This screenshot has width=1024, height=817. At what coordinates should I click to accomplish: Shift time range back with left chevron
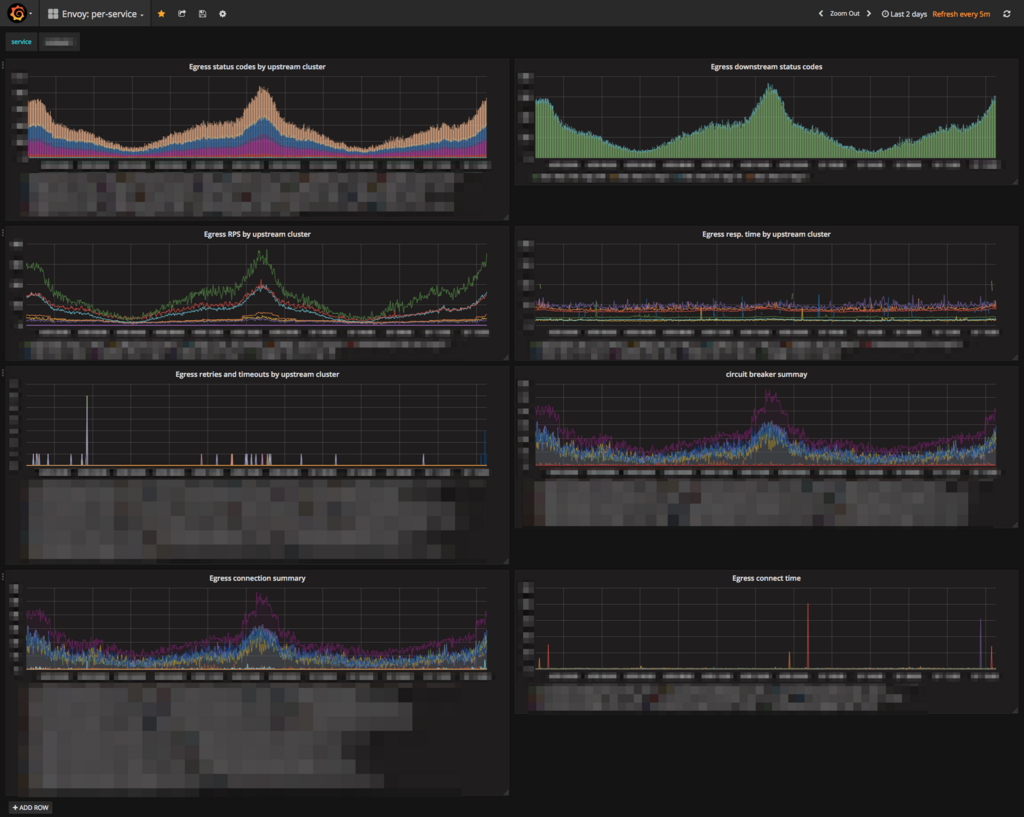click(821, 14)
